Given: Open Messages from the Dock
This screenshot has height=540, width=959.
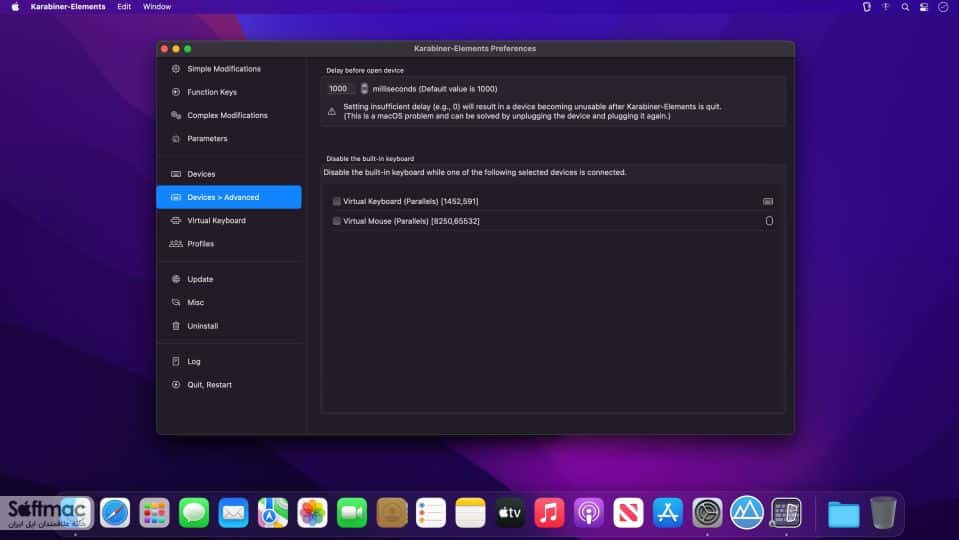Looking at the screenshot, I should pos(194,512).
